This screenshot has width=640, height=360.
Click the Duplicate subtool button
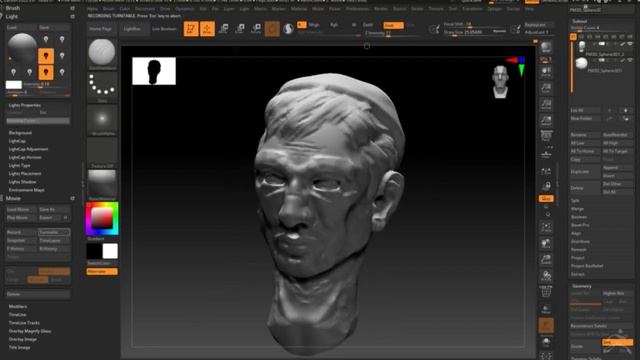[585, 172]
